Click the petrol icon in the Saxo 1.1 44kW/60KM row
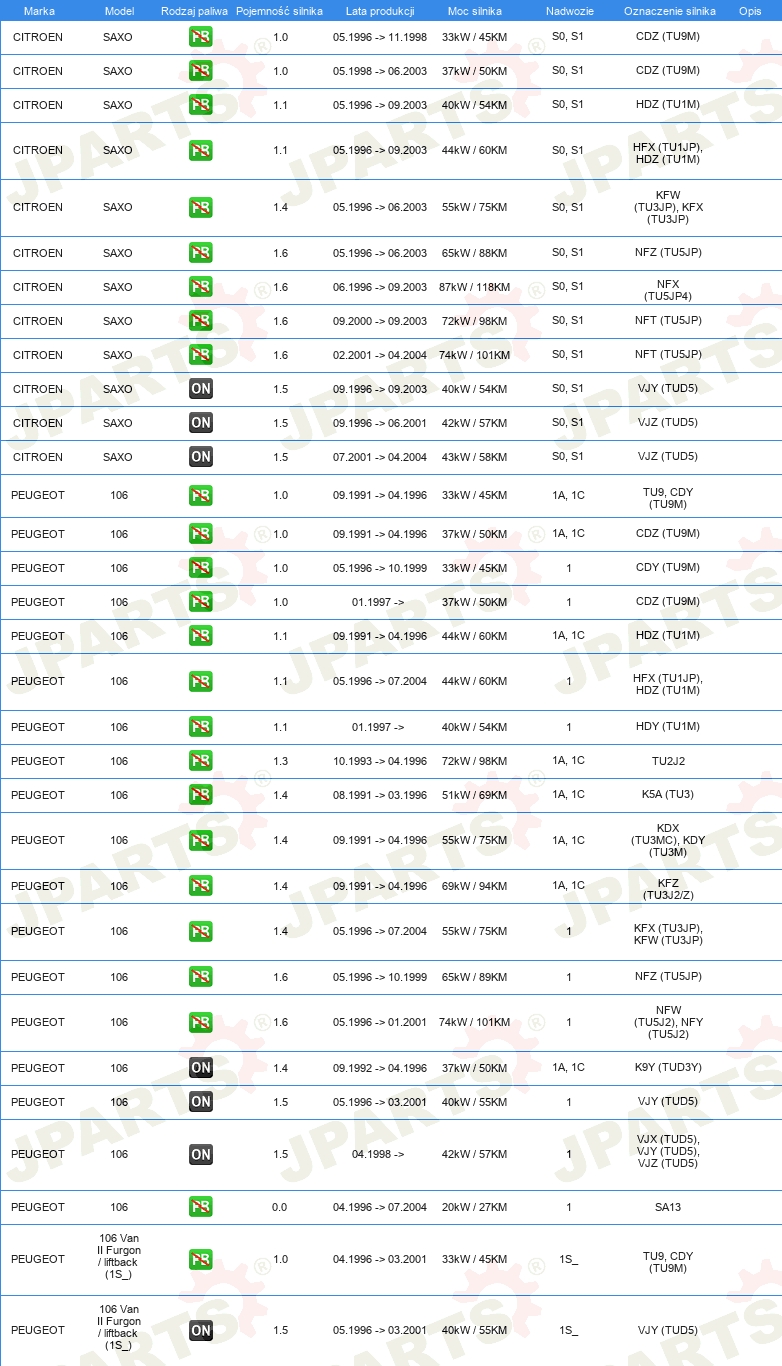Image resolution: width=782 pixels, height=1366 pixels. tap(200, 151)
